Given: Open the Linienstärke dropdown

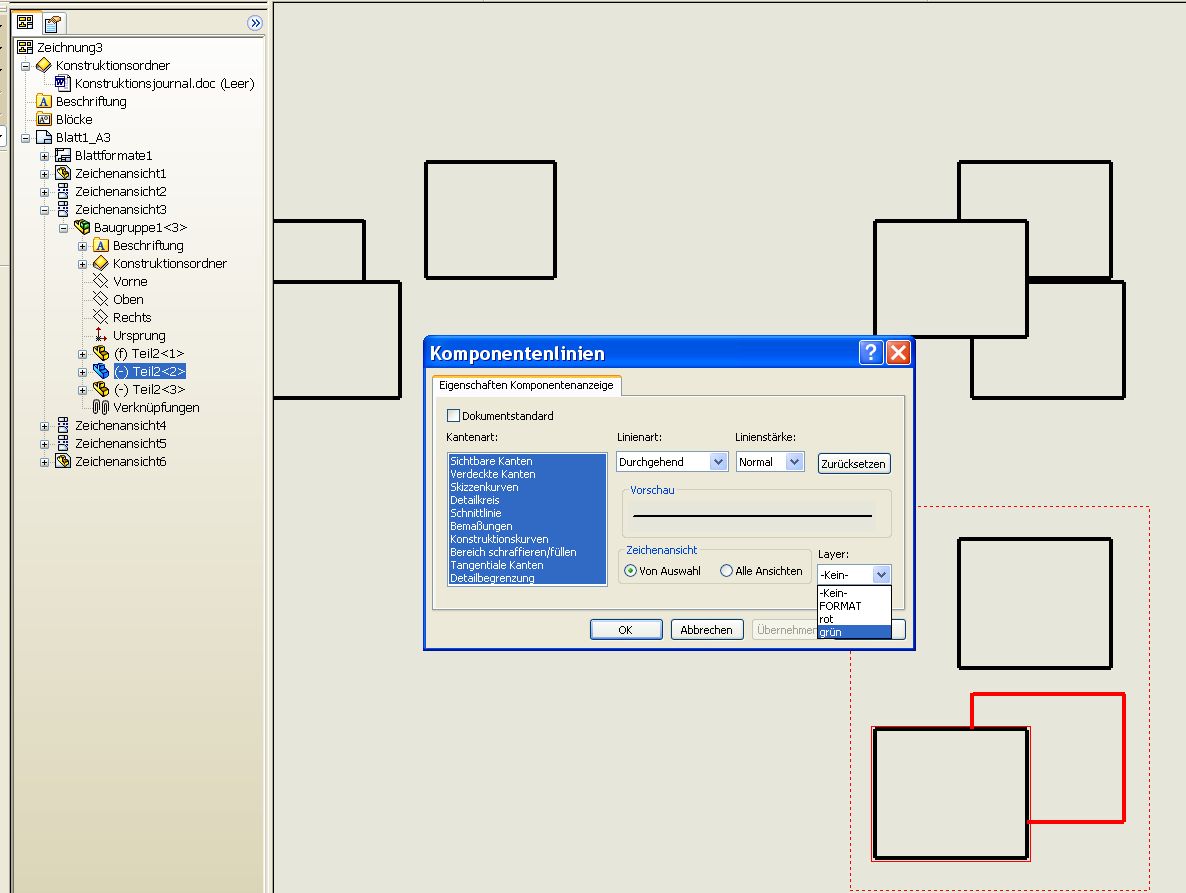Looking at the screenshot, I should tap(794, 462).
